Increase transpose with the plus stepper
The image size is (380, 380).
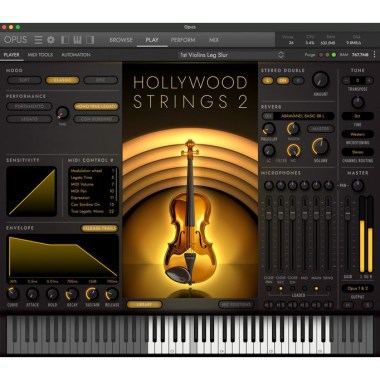pos(369,80)
